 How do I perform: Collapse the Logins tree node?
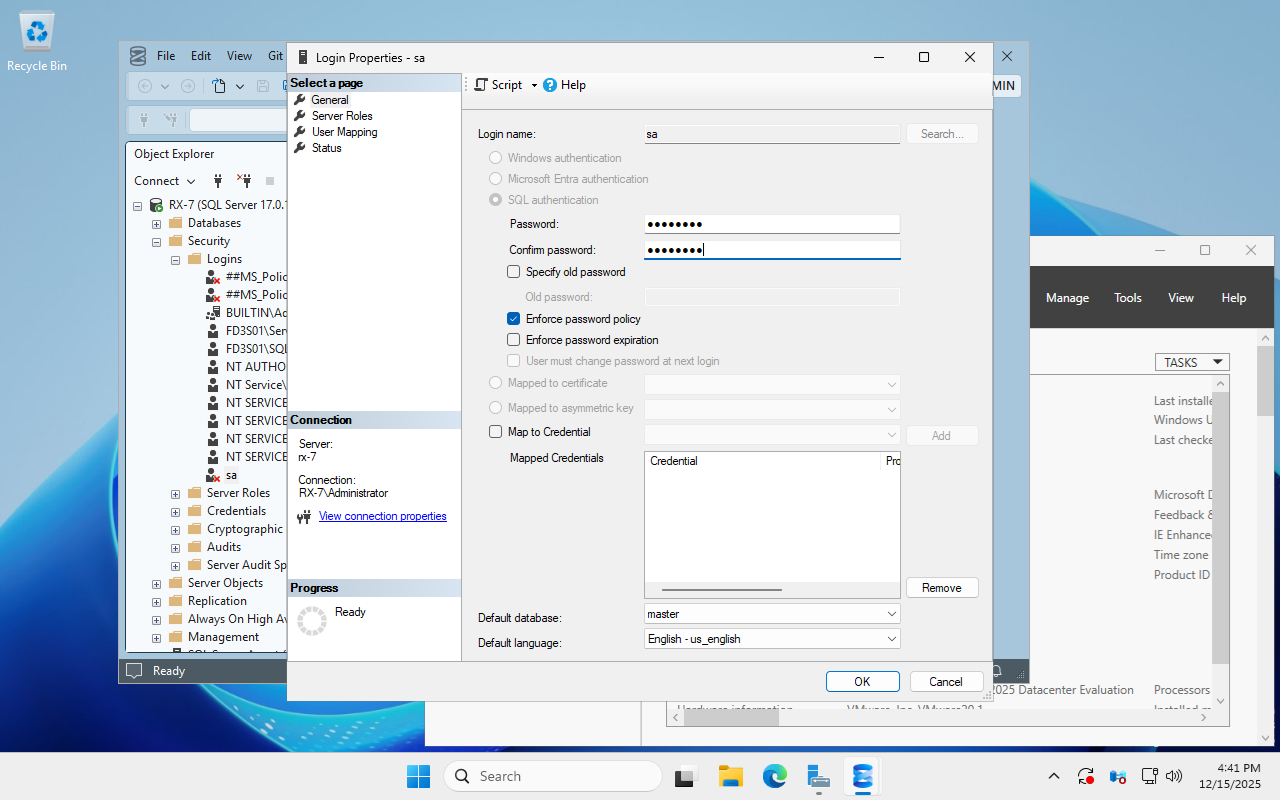click(x=174, y=258)
